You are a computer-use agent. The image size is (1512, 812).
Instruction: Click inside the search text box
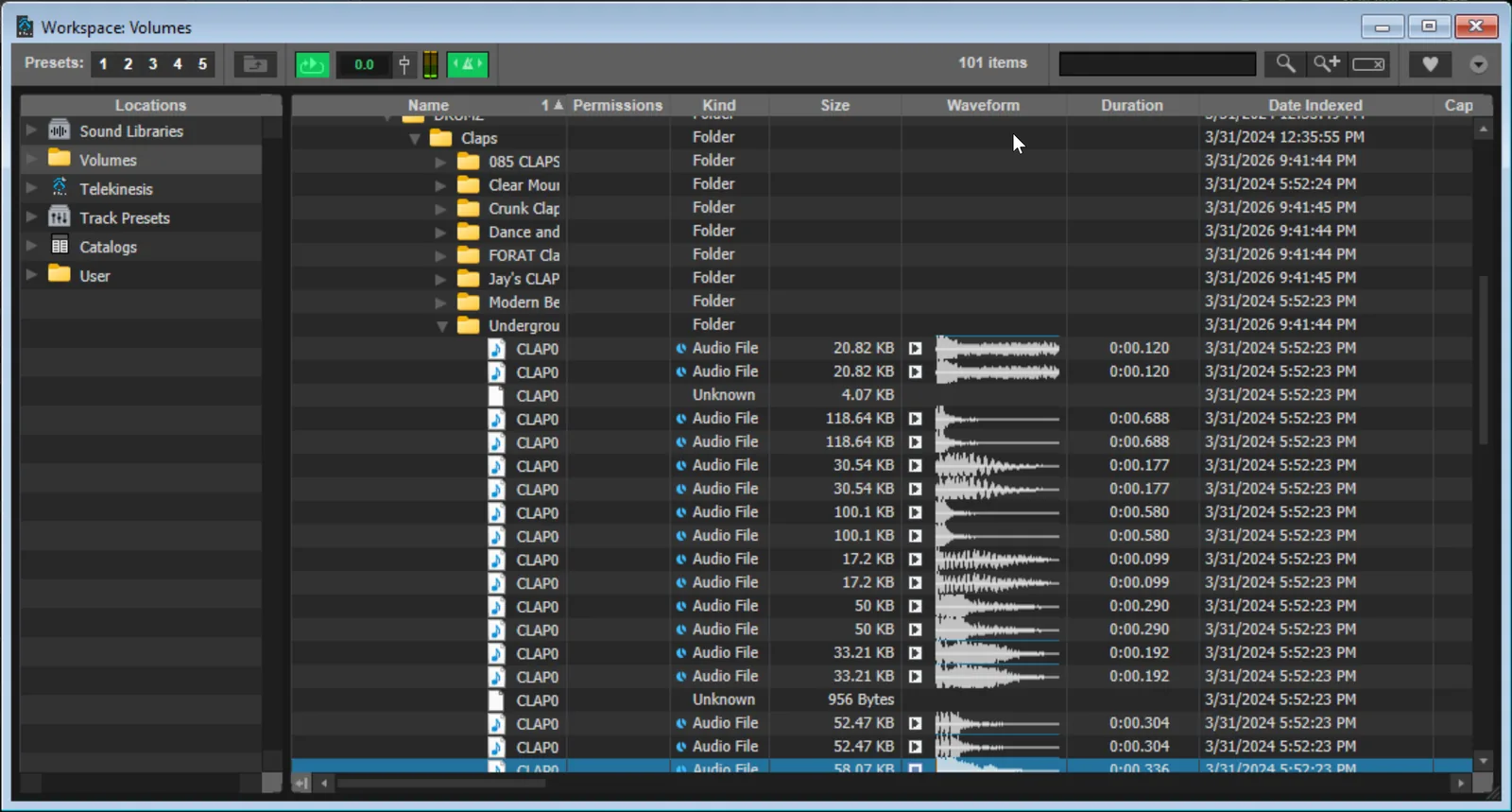(x=1158, y=63)
